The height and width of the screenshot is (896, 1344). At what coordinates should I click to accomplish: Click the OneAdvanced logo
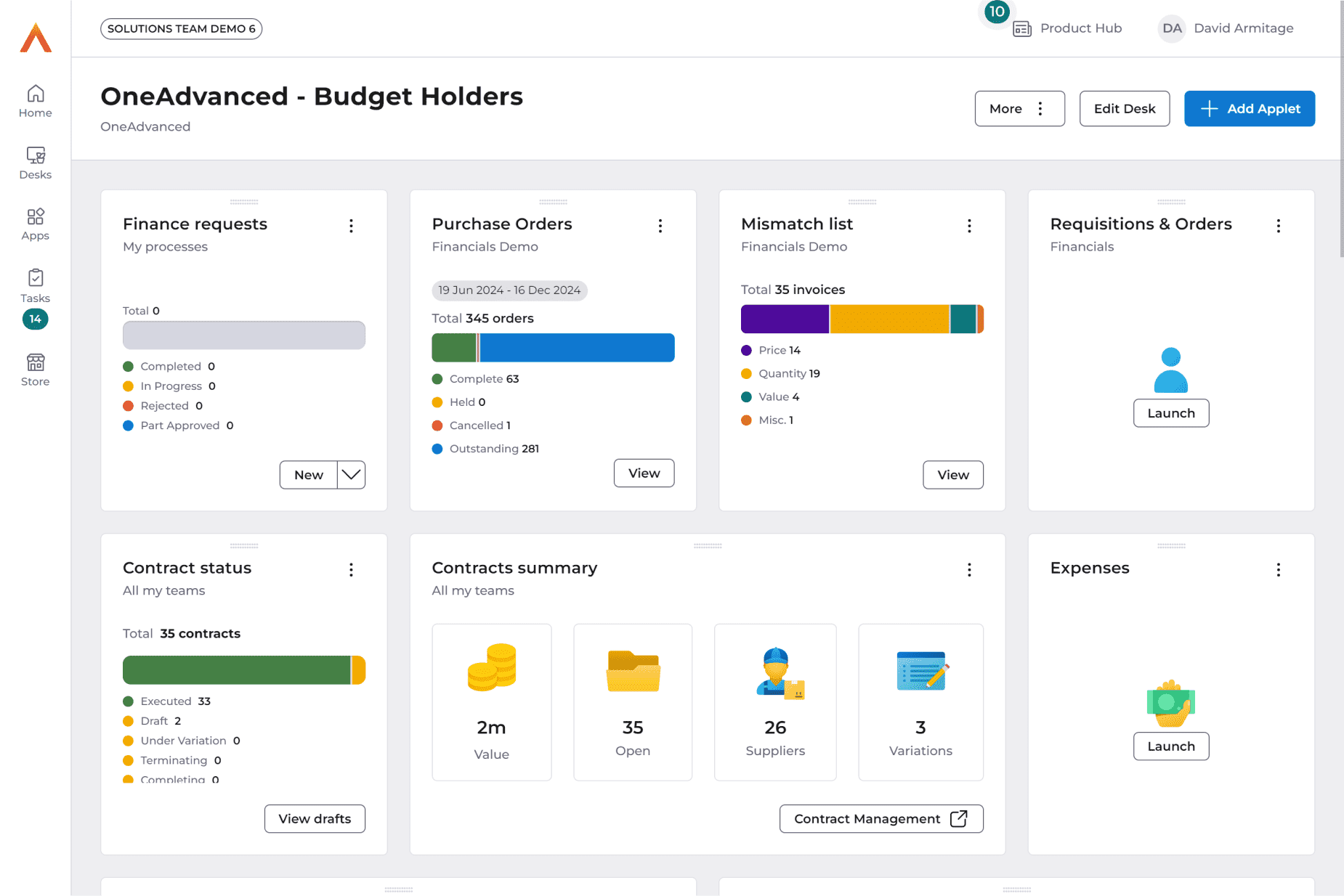coord(36,38)
